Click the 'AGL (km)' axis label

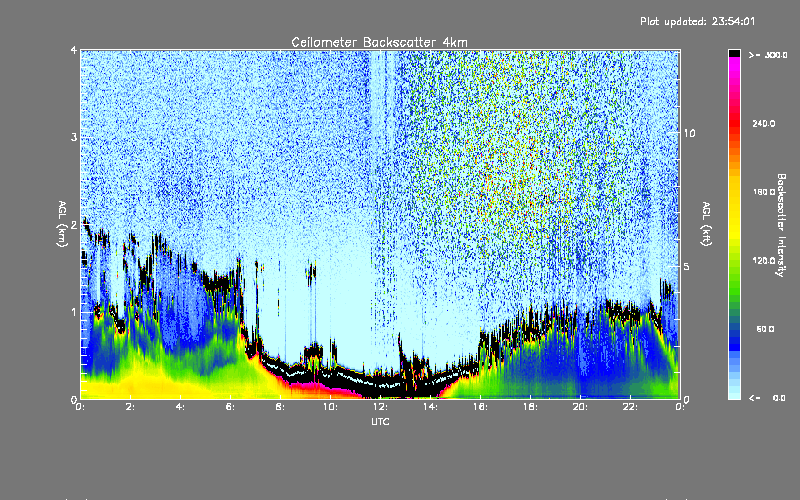pos(62,224)
